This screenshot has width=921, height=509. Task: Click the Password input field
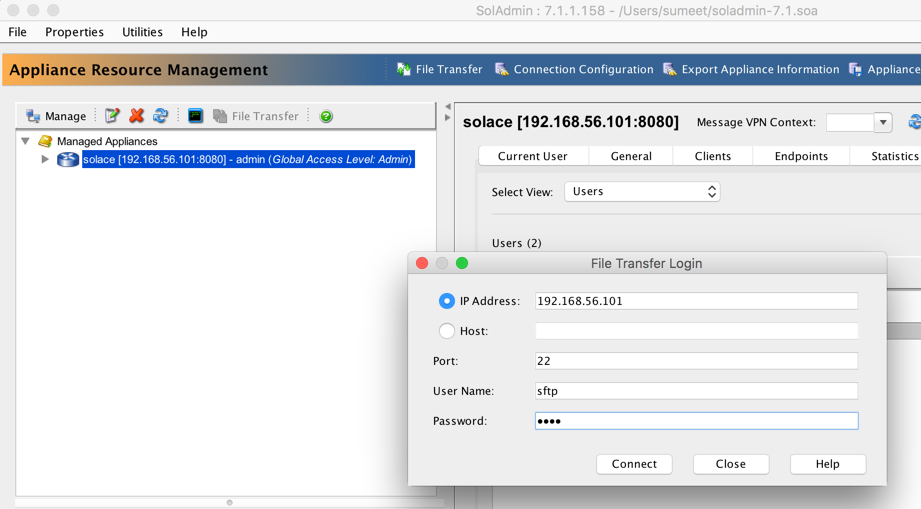[x=696, y=421]
